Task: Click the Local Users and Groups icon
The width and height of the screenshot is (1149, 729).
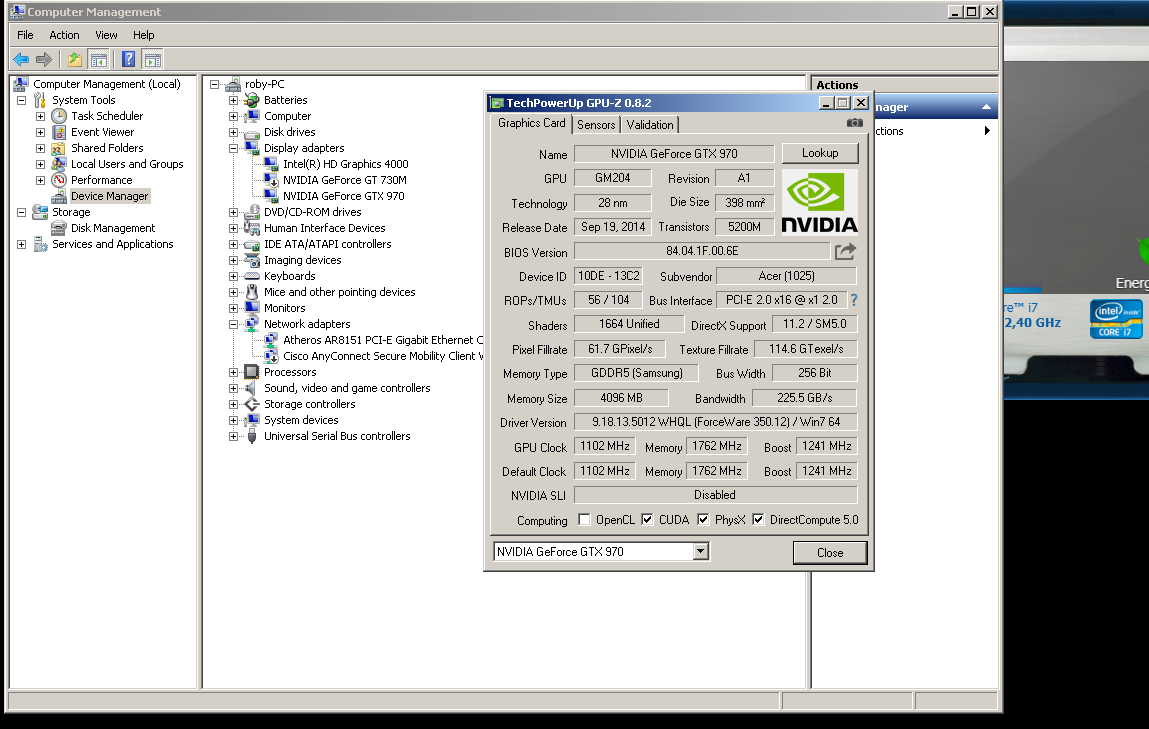Action: [x=59, y=164]
